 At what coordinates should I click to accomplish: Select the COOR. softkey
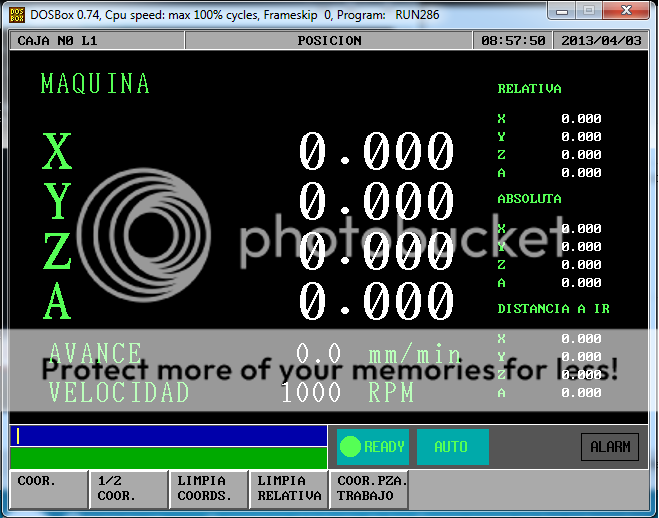point(48,488)
